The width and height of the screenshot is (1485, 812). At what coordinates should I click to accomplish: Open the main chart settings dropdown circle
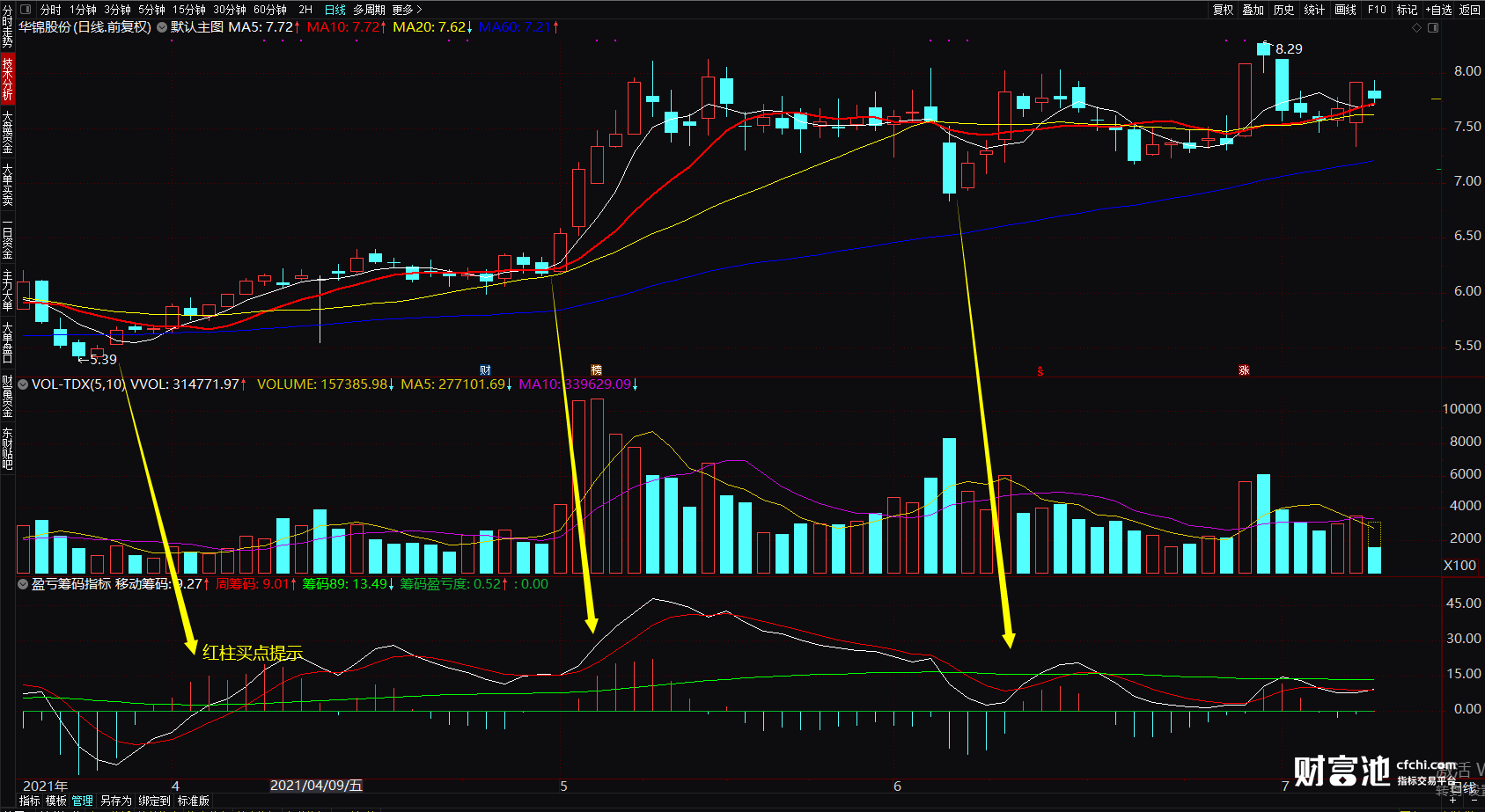162,27
